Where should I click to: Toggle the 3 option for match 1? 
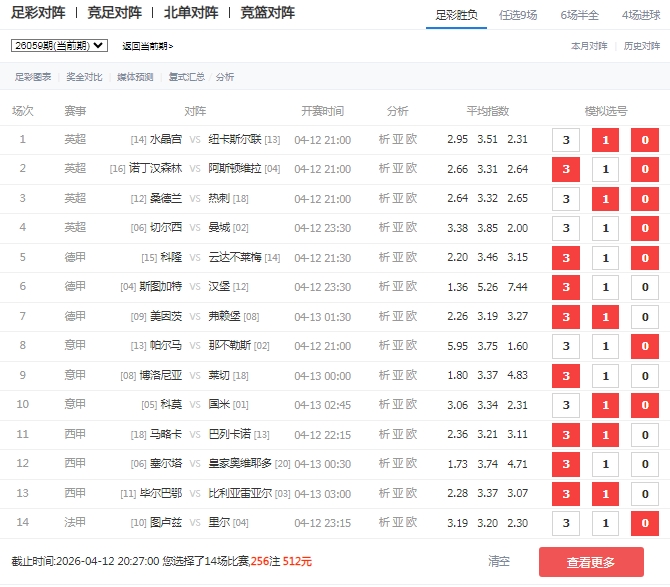coord(566,140)
